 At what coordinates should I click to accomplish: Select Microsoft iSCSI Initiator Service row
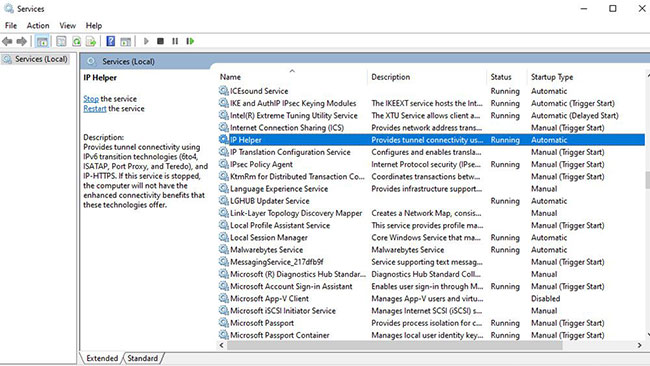[431, 311]
